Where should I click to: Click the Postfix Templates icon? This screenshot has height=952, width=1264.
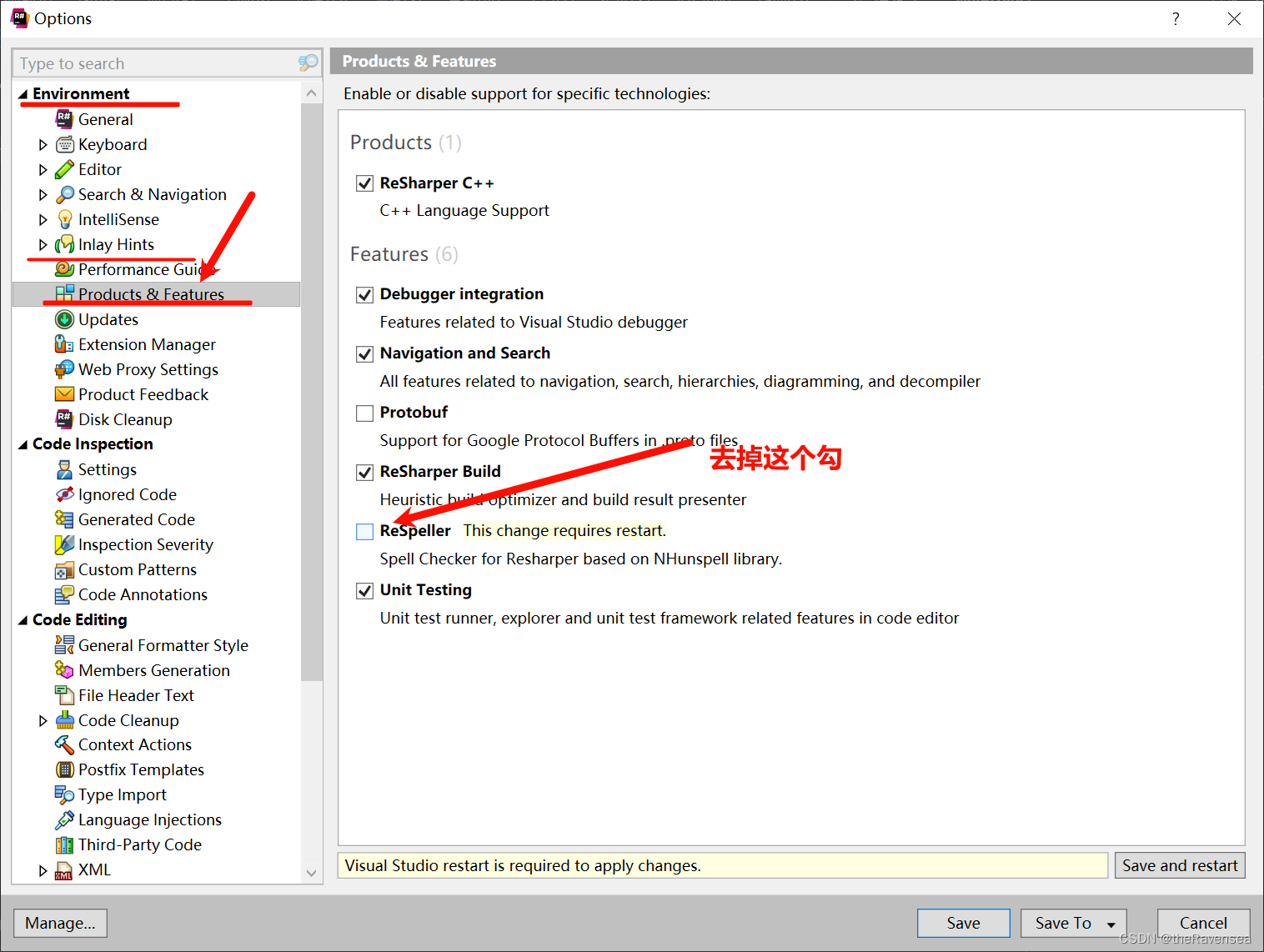point(64,769)
